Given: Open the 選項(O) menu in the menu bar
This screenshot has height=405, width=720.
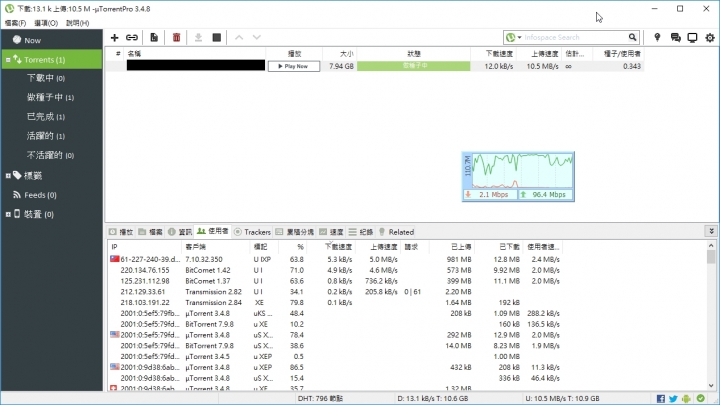Looking at the screenshot, I should (x=43, y=21).
